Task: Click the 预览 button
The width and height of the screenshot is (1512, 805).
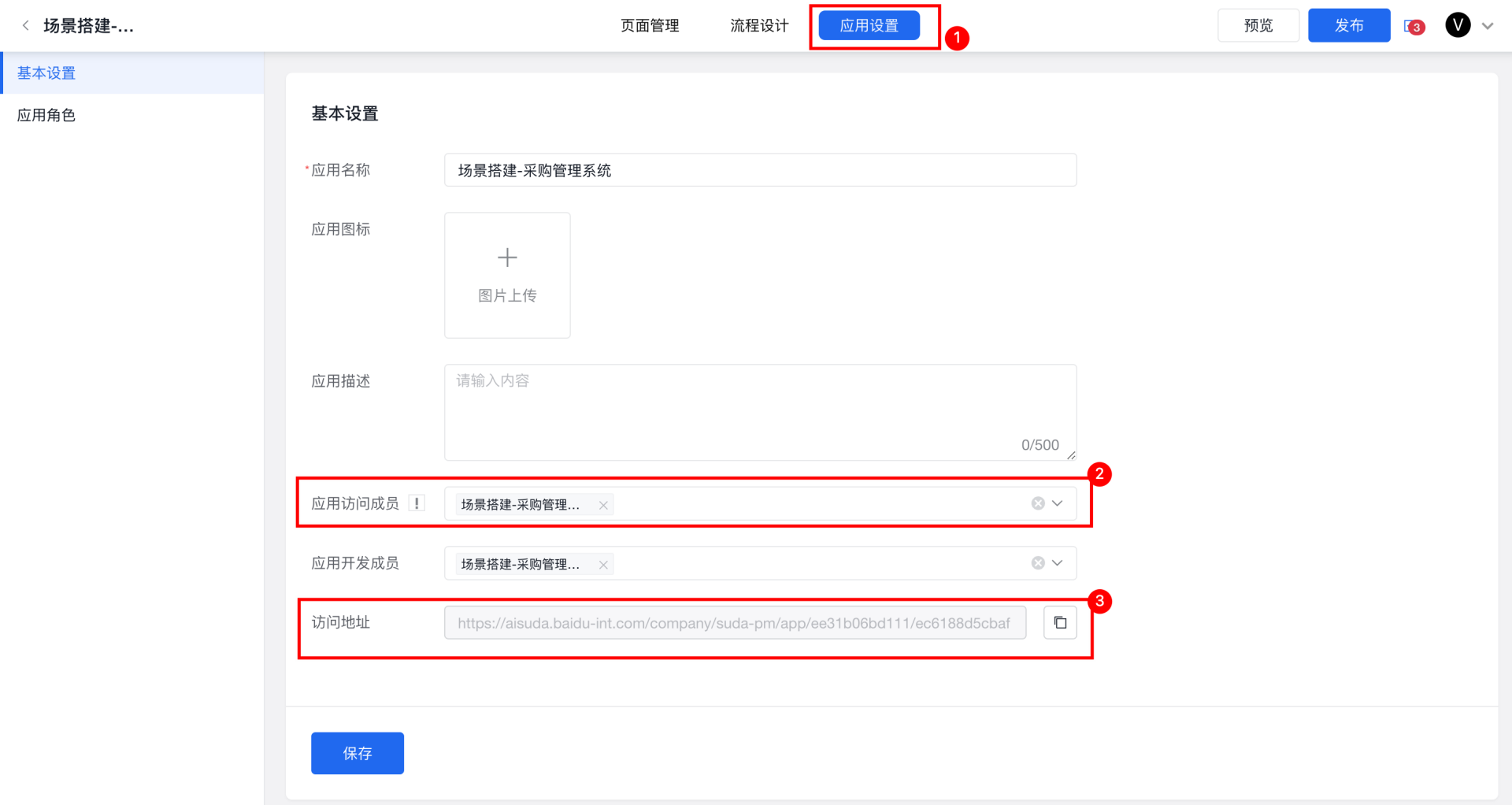Action: click(x=1258, y=26)
